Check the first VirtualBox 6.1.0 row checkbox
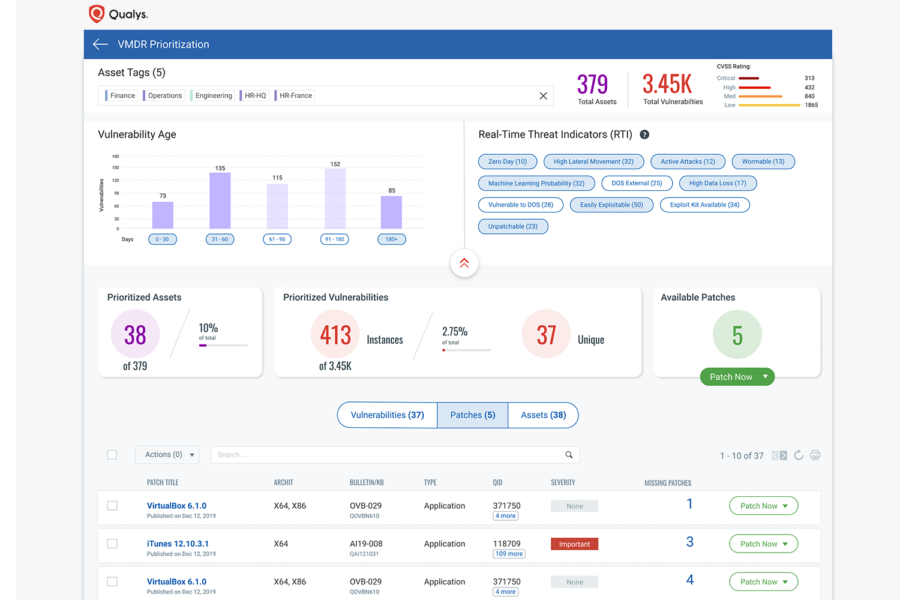 pos(112,506)
